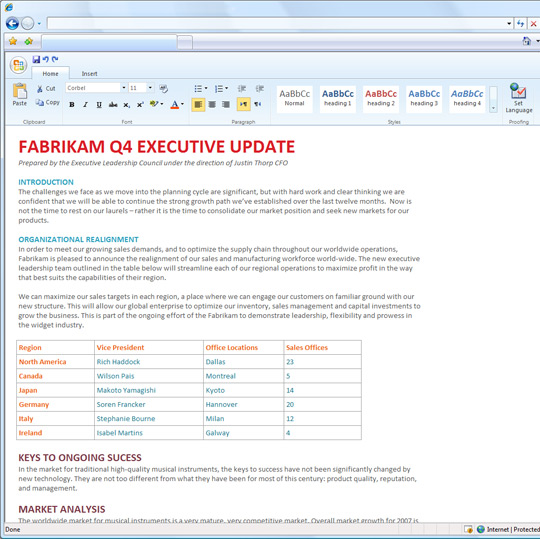Screen dimensions: 540x539
Task: Apply the heading 2 style
Action: pos(381,99)
